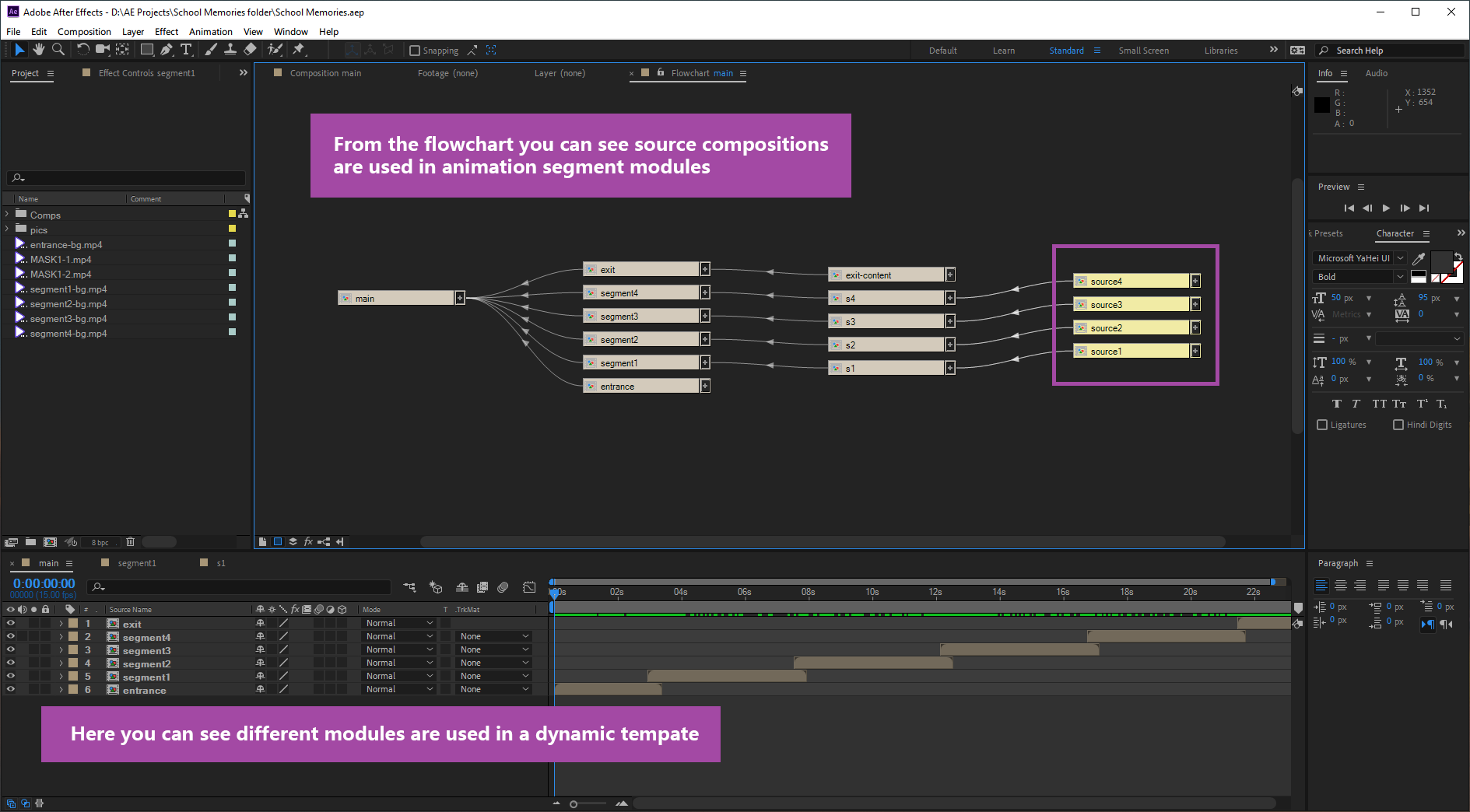
Task: Play the preview
Action: (x=1386, y=208)
